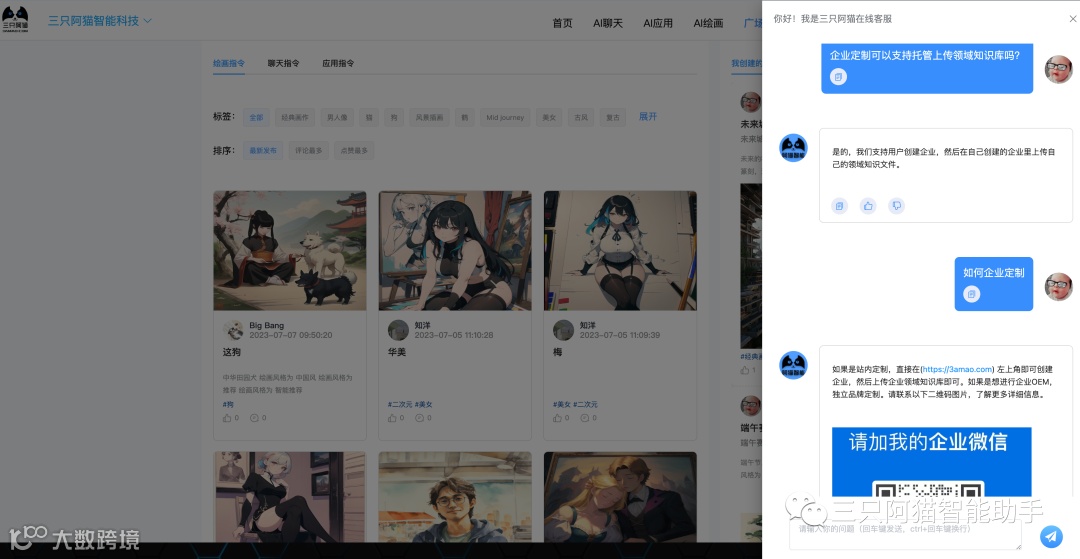Click the post title 华美
Viewport: 1080px width, 559px height.
(397, 352)
